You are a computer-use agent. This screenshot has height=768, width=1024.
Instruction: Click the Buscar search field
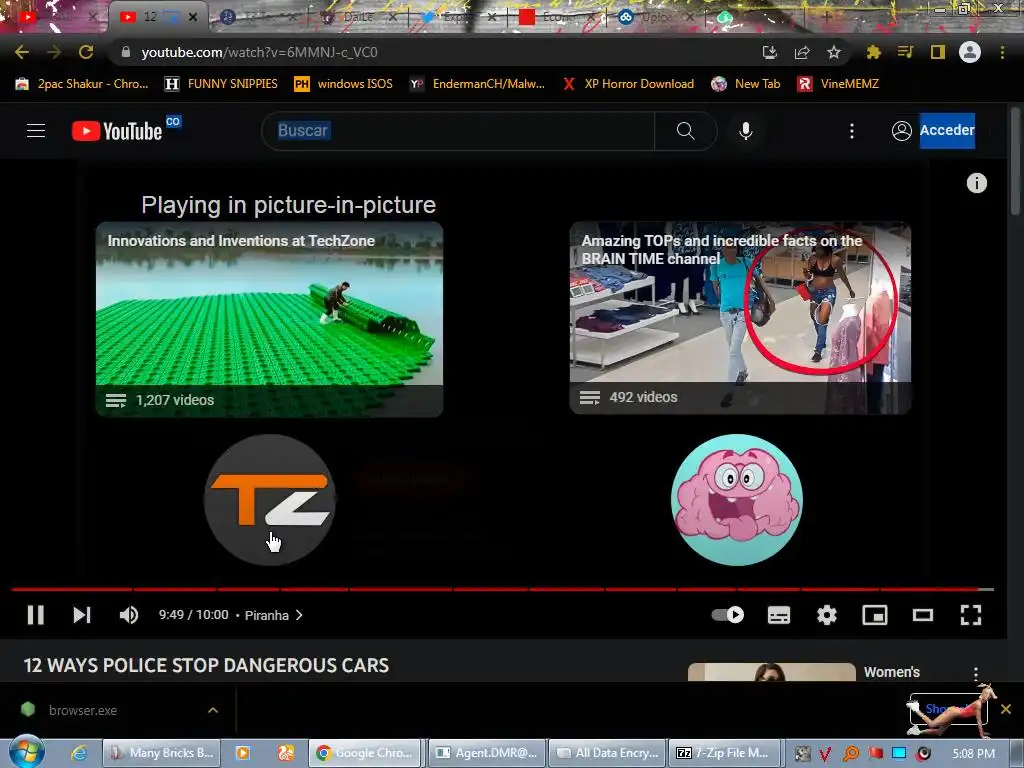(x=458, y=131)
